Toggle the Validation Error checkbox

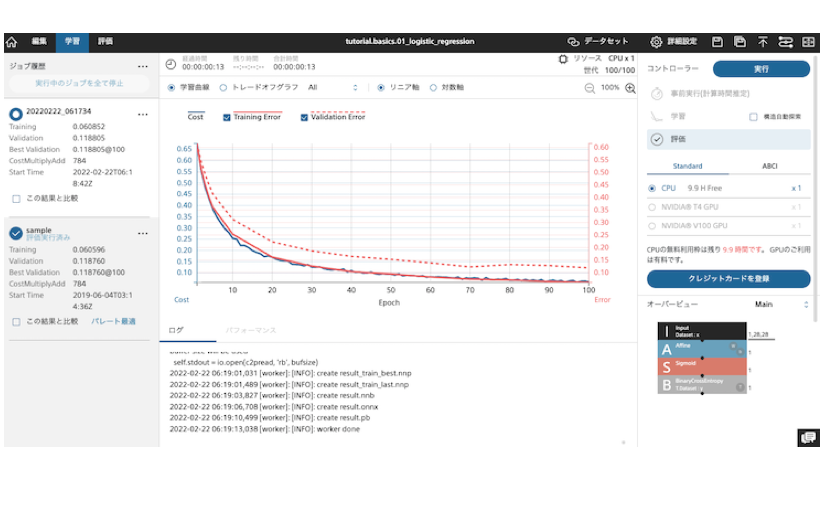(304, 117)
